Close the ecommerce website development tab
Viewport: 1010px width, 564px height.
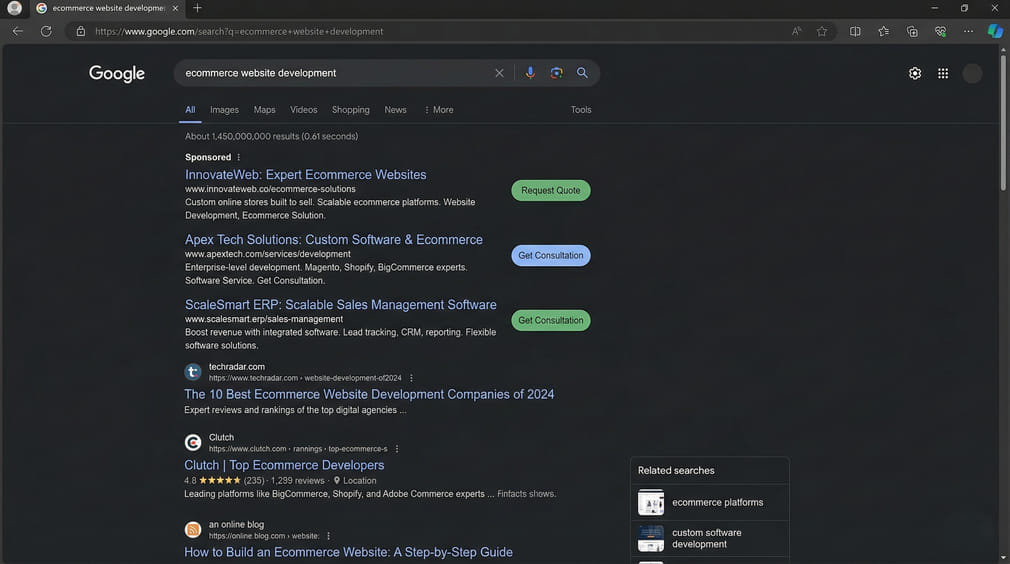point(175,8)
